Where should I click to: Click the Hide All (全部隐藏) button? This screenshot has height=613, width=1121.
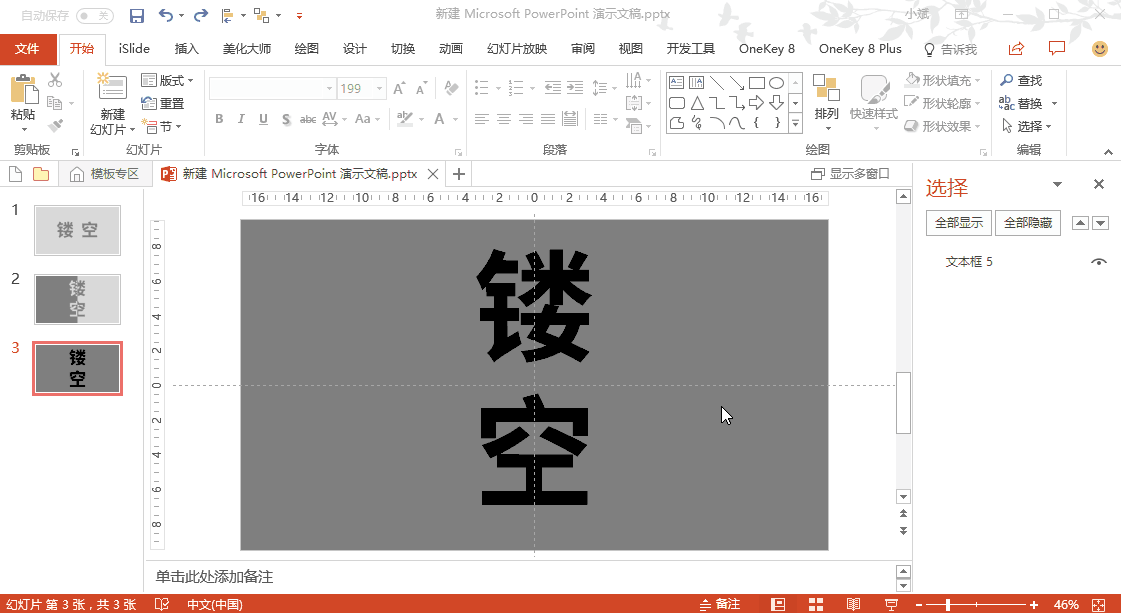pyautogui.click(x=1027, y=223)
